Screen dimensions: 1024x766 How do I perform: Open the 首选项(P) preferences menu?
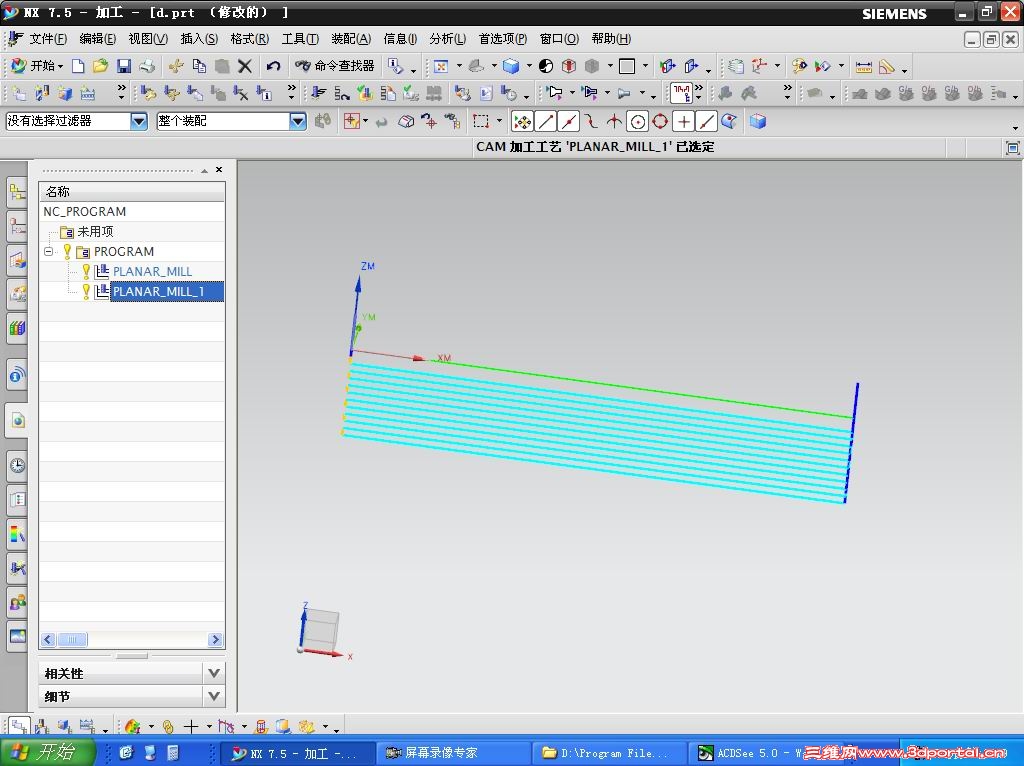point(503,39)
